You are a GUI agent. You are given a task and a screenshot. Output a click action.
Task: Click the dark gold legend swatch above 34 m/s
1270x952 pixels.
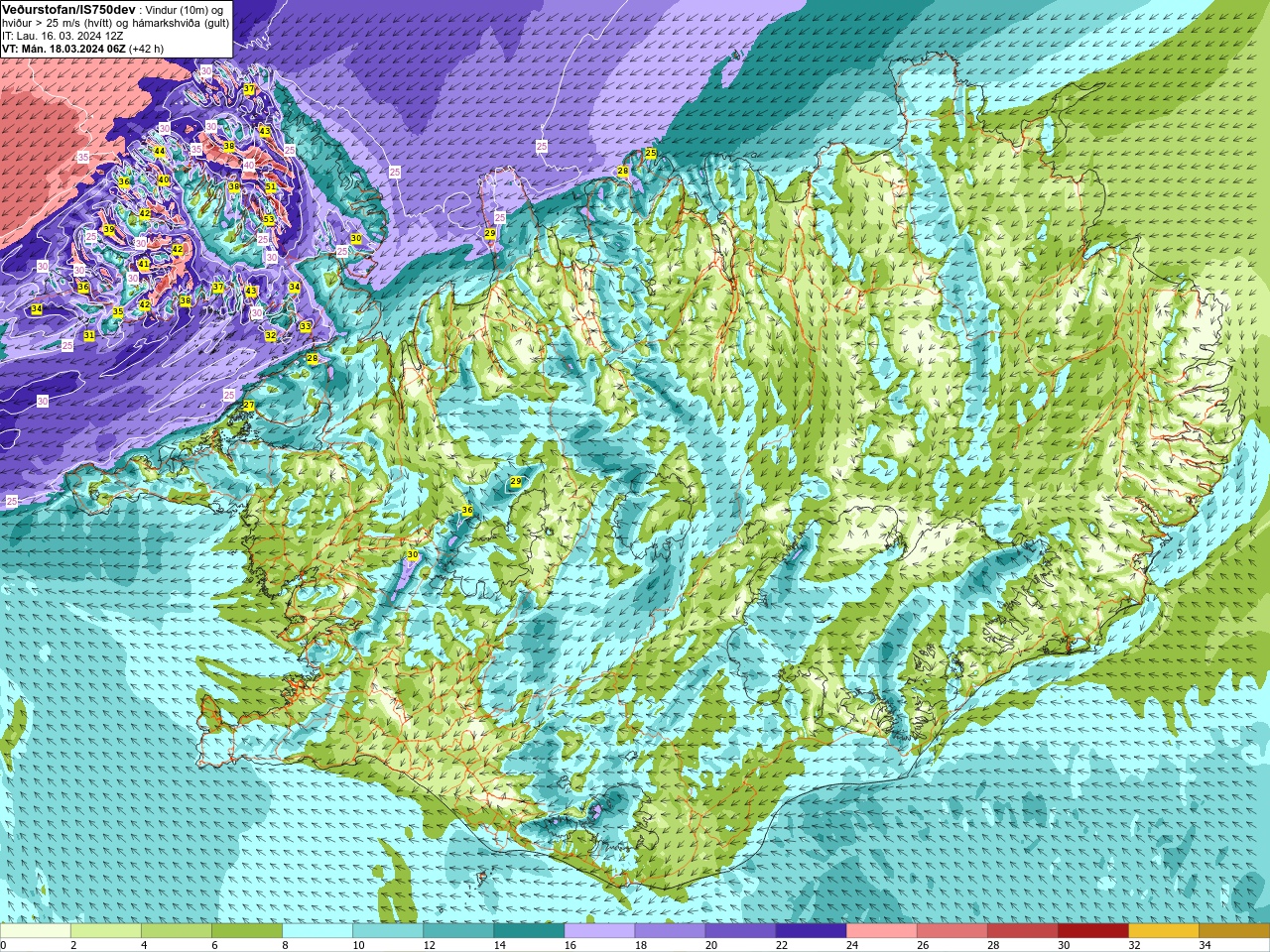[1233, 931]
